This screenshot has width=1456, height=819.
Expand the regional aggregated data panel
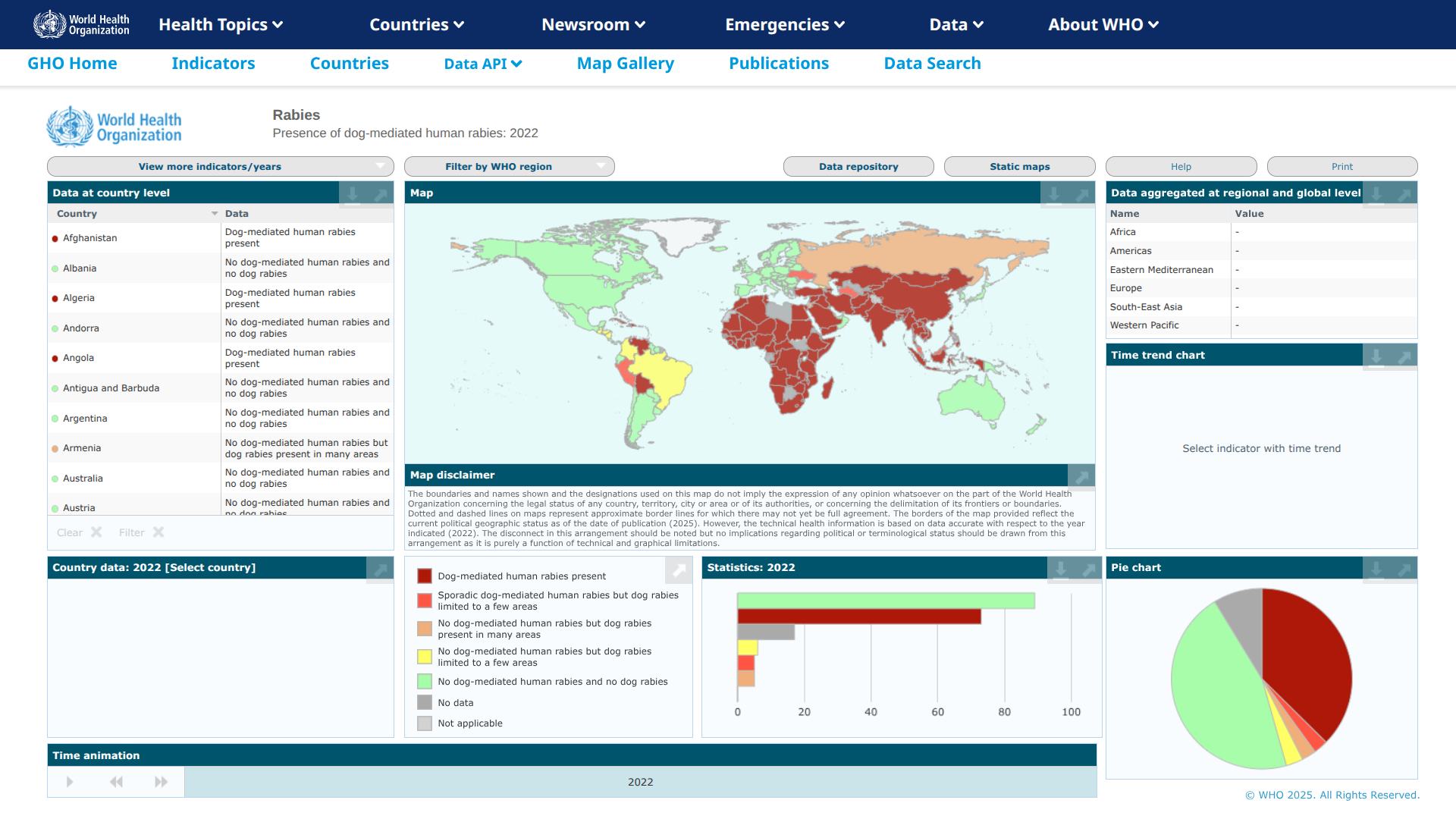1404,194
